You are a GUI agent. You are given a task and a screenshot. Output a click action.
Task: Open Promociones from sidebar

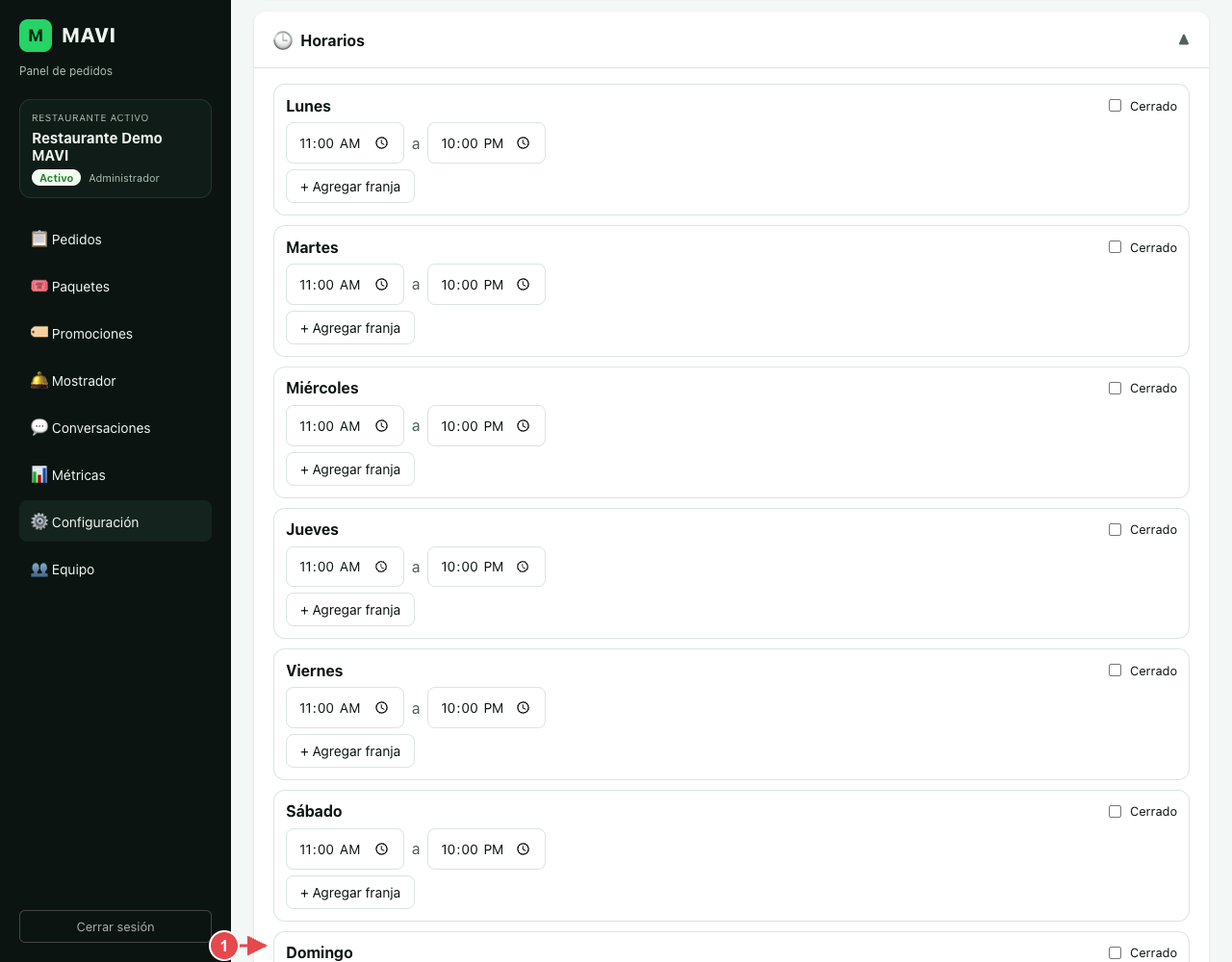[115, 334]
